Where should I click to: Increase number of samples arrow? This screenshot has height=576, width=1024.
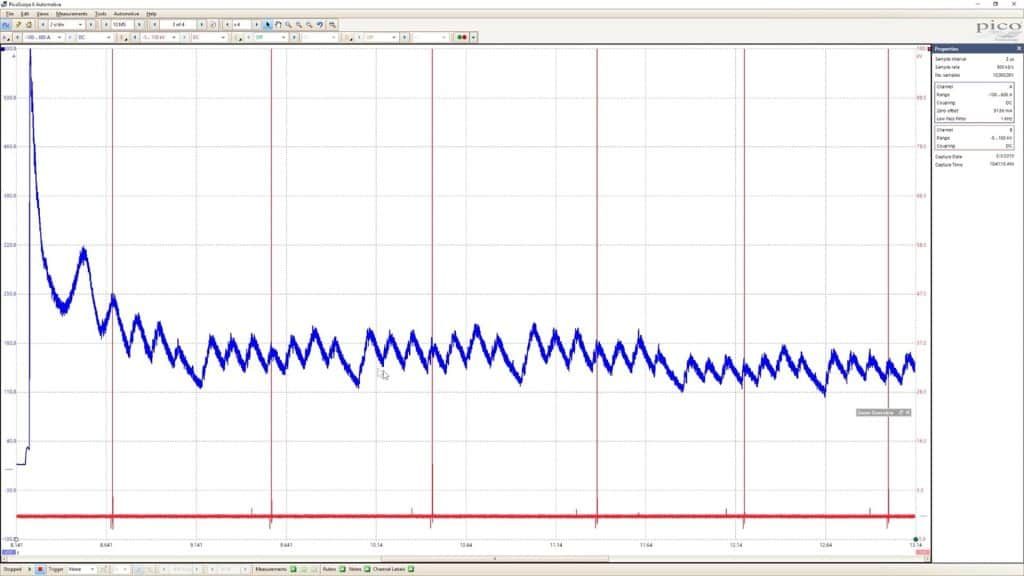[x=139, y=24]
